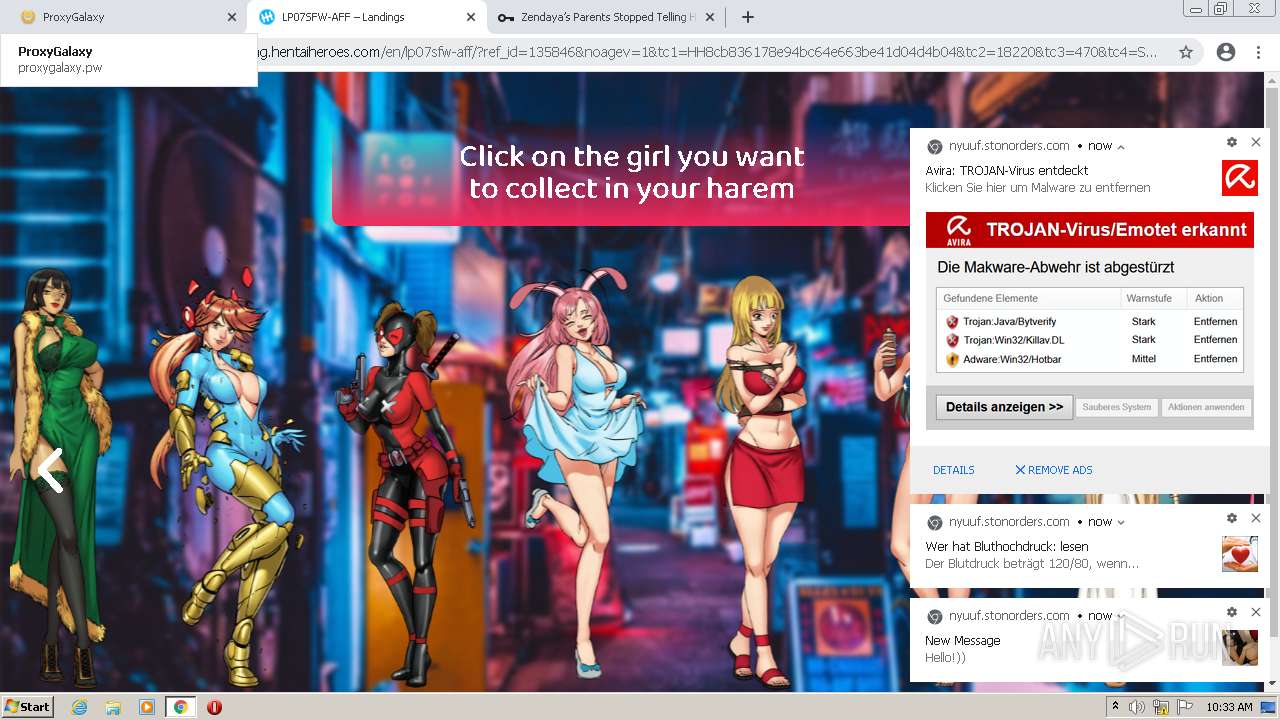Click the Details anzeigen >> button
This screenshot has width=1280, height=720.
[1004, 407]
